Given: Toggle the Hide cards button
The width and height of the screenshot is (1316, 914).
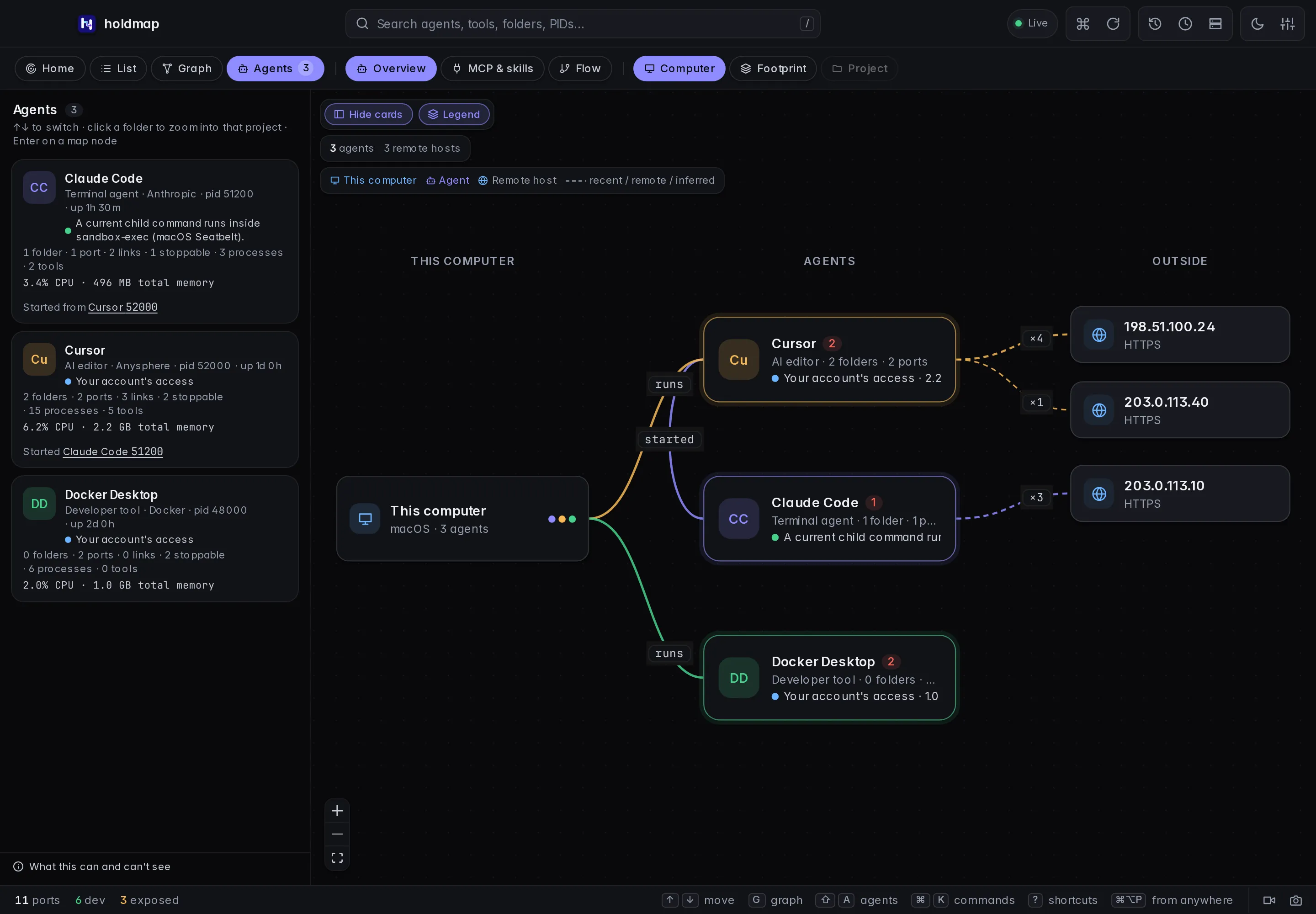Looking at the screenshot, I should tap(368, 115).
